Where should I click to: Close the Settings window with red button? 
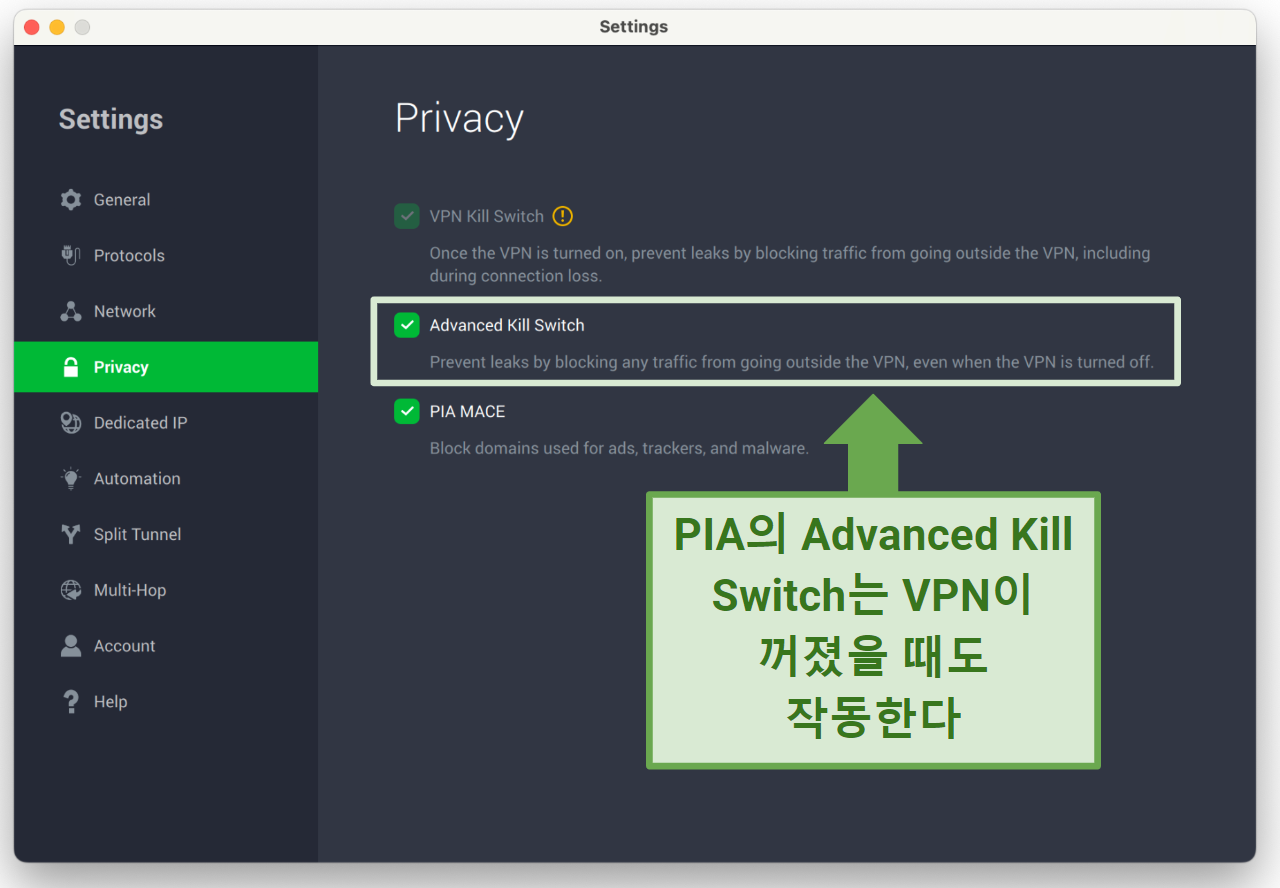point(32,27)
